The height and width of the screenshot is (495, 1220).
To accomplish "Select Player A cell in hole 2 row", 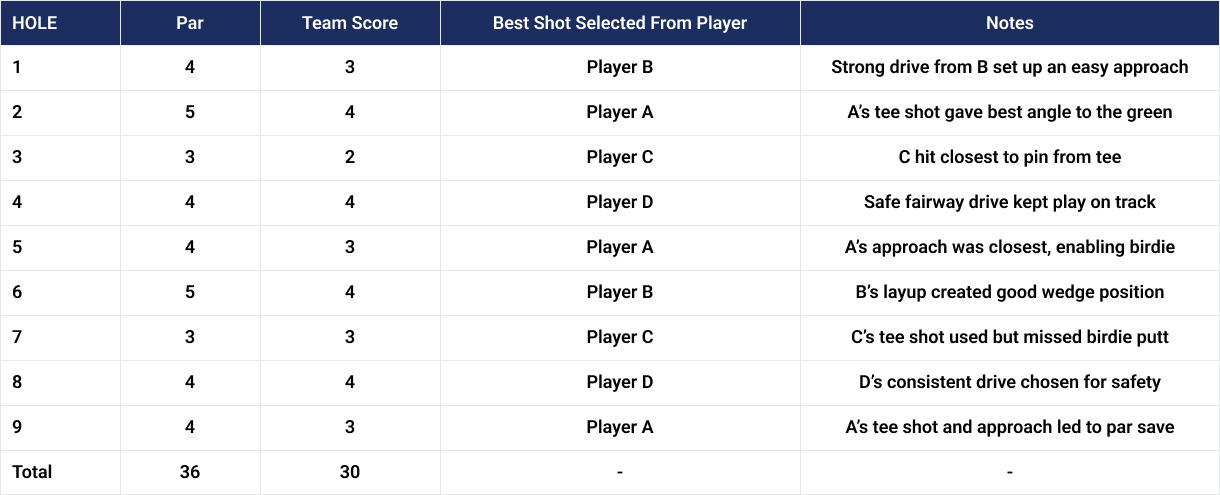I will pos(620,112).
